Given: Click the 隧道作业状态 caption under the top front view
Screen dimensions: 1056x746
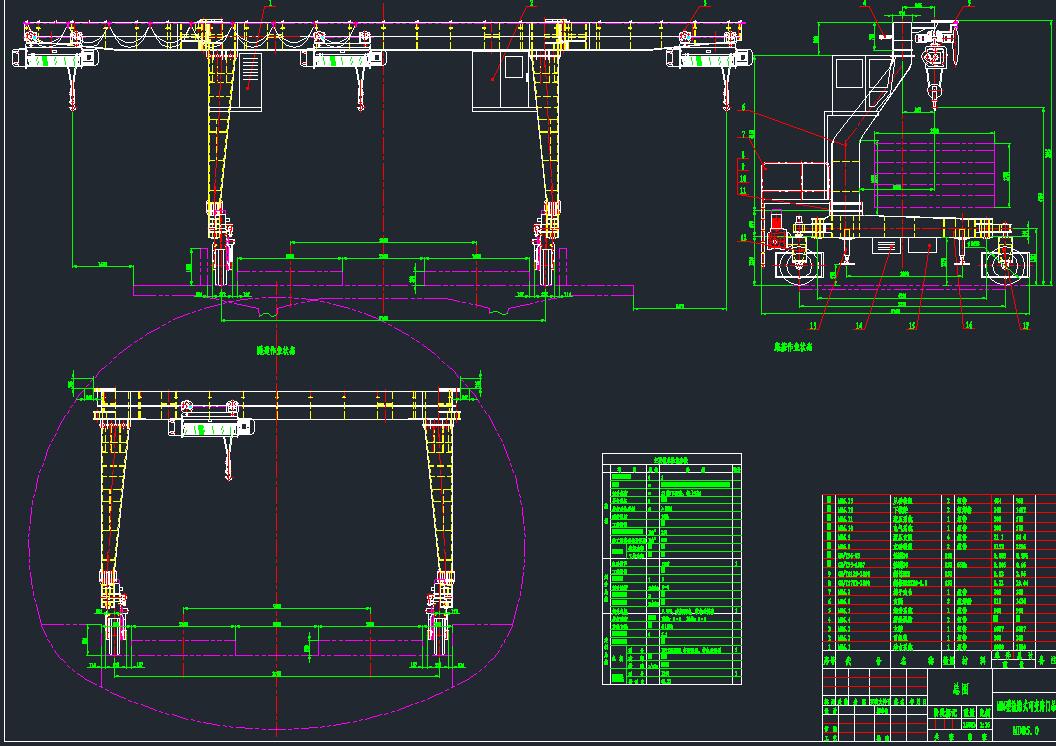Looking at the screenshot, I should tap(276, 350).
